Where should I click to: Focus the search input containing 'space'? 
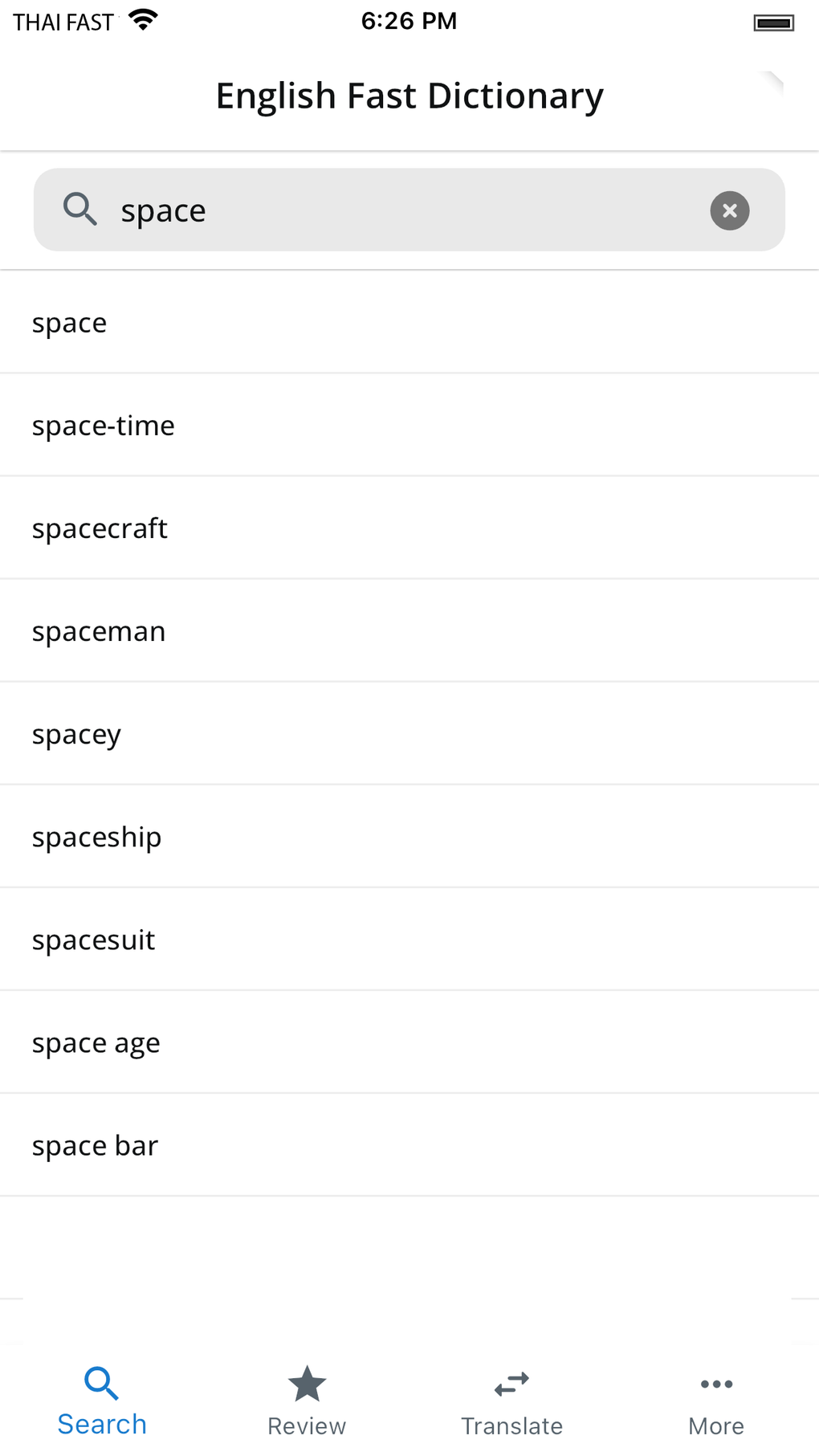(401, 210)
